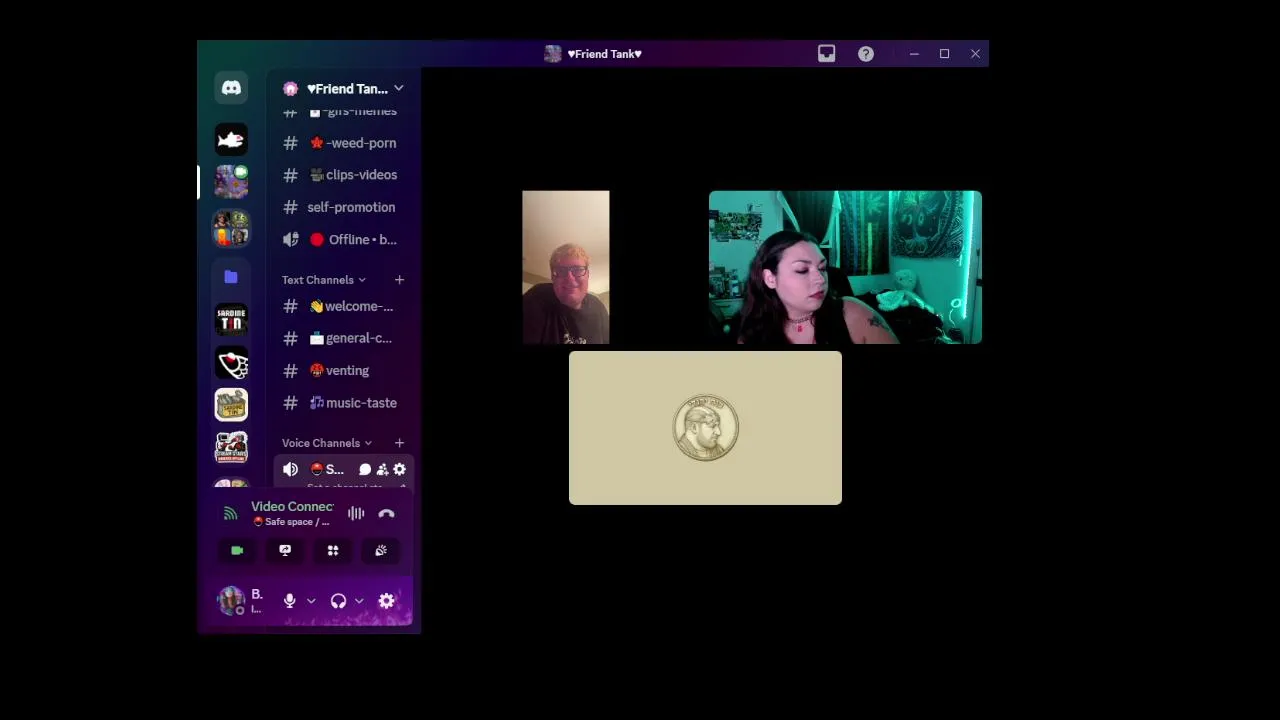Deafen audio with the headphones icon

pos(338,601)
